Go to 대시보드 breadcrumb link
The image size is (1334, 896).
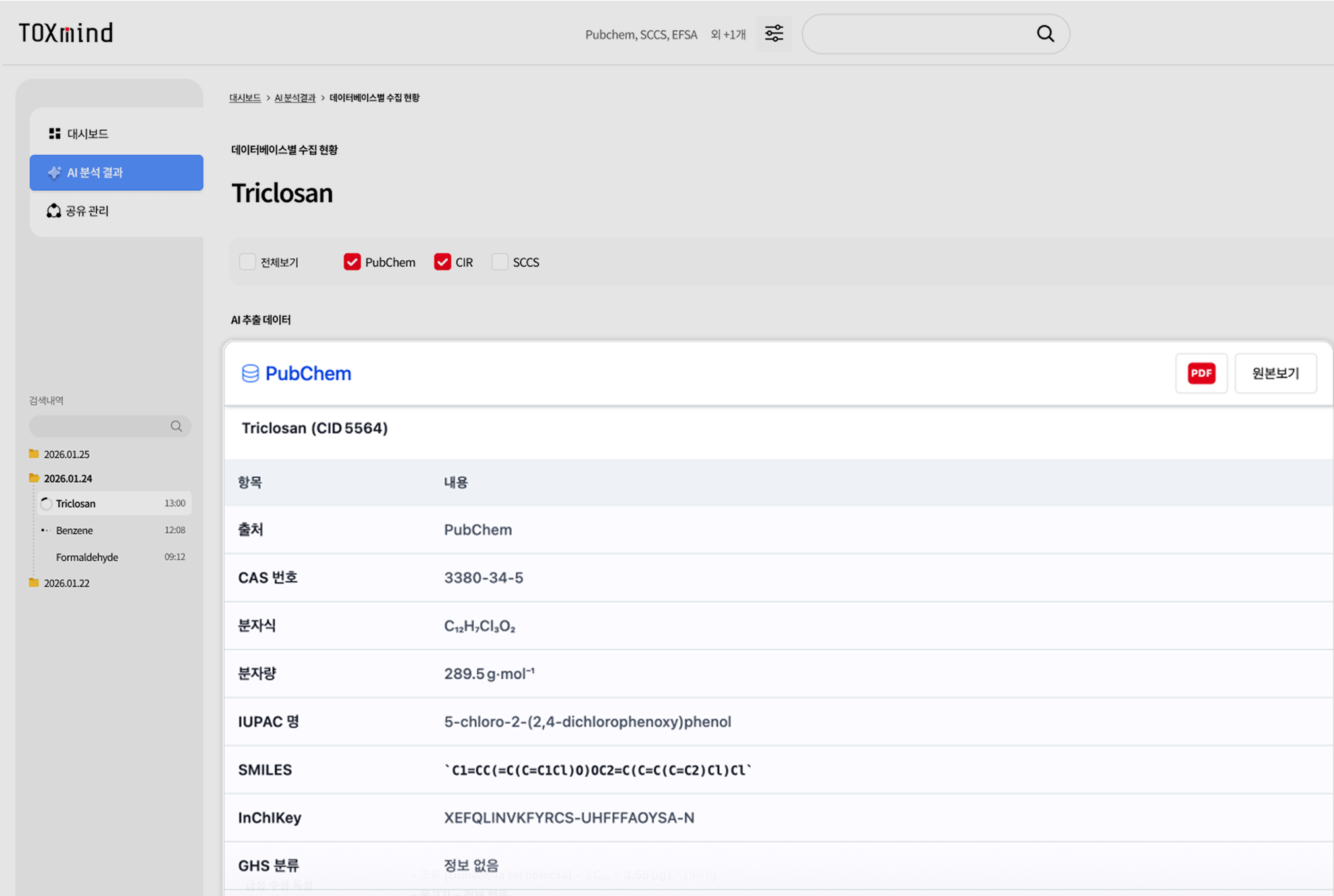point(245,98)
